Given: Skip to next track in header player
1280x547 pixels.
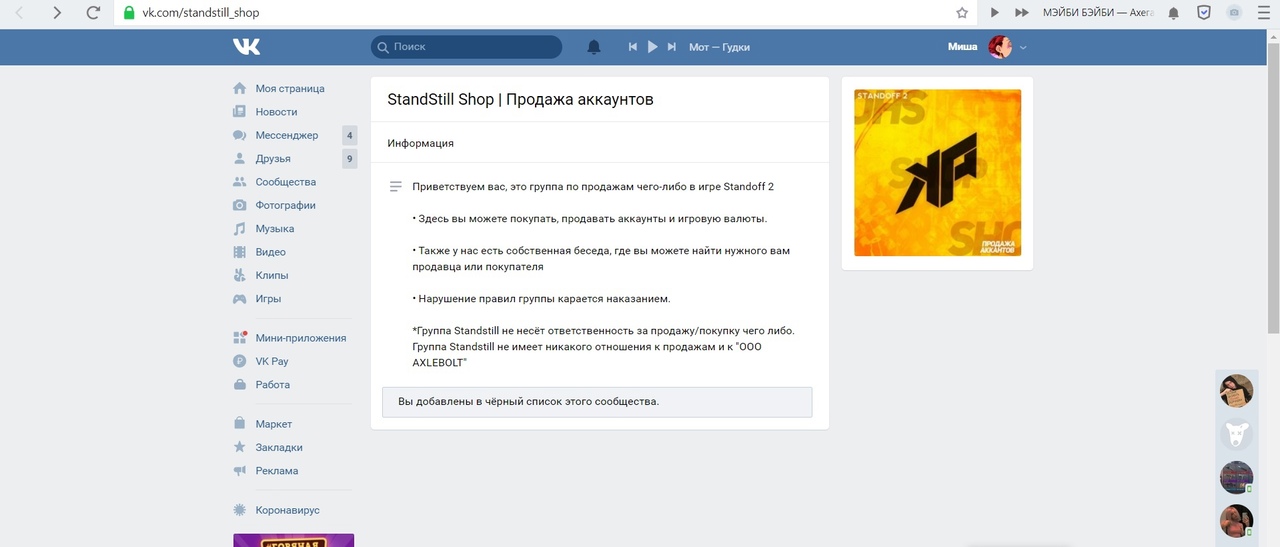Looking at the screenshot, I should pos(672,47).
